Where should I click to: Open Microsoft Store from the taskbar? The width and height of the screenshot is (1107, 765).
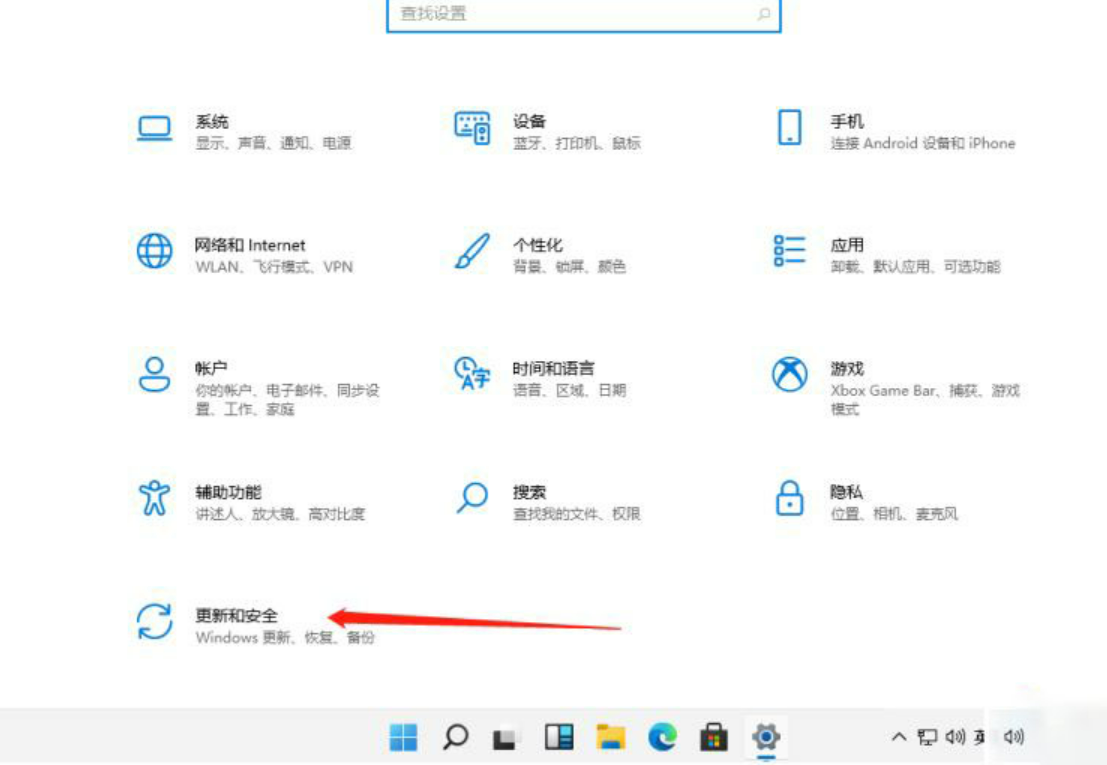click(714, 738)
